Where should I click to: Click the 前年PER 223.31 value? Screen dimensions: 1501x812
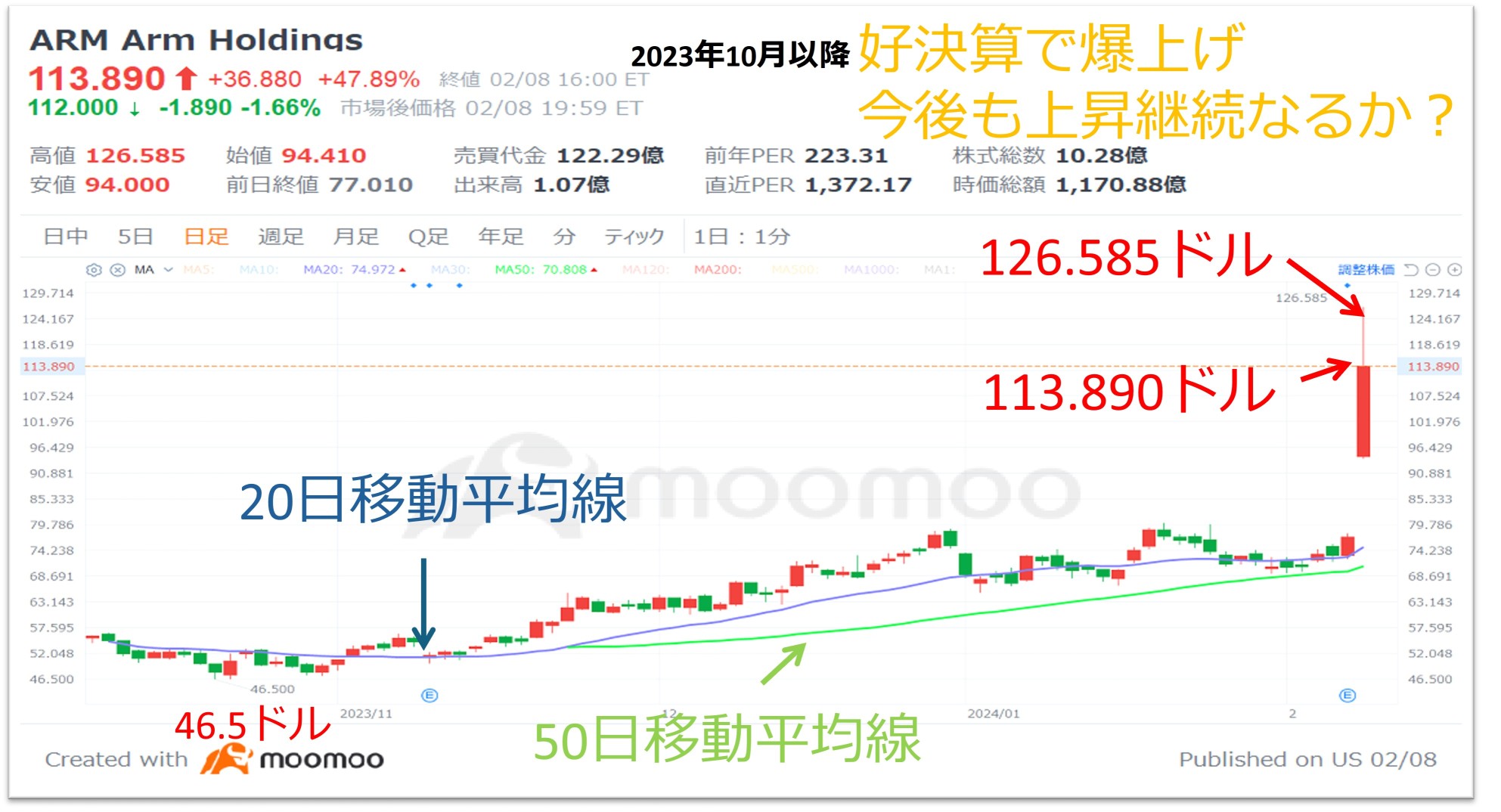[846, 156]
